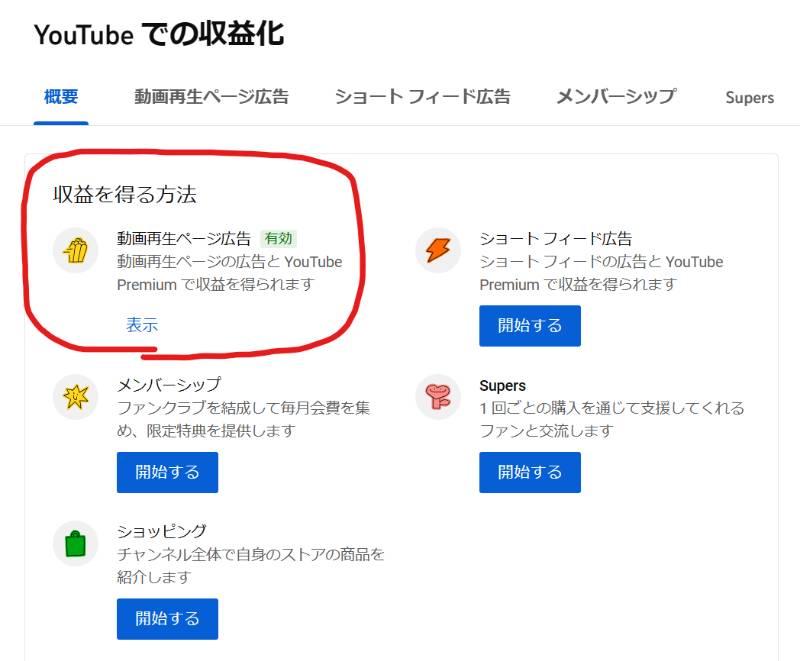
Task: Go to the メンバーシップ tab
Action: click(616, 96)
